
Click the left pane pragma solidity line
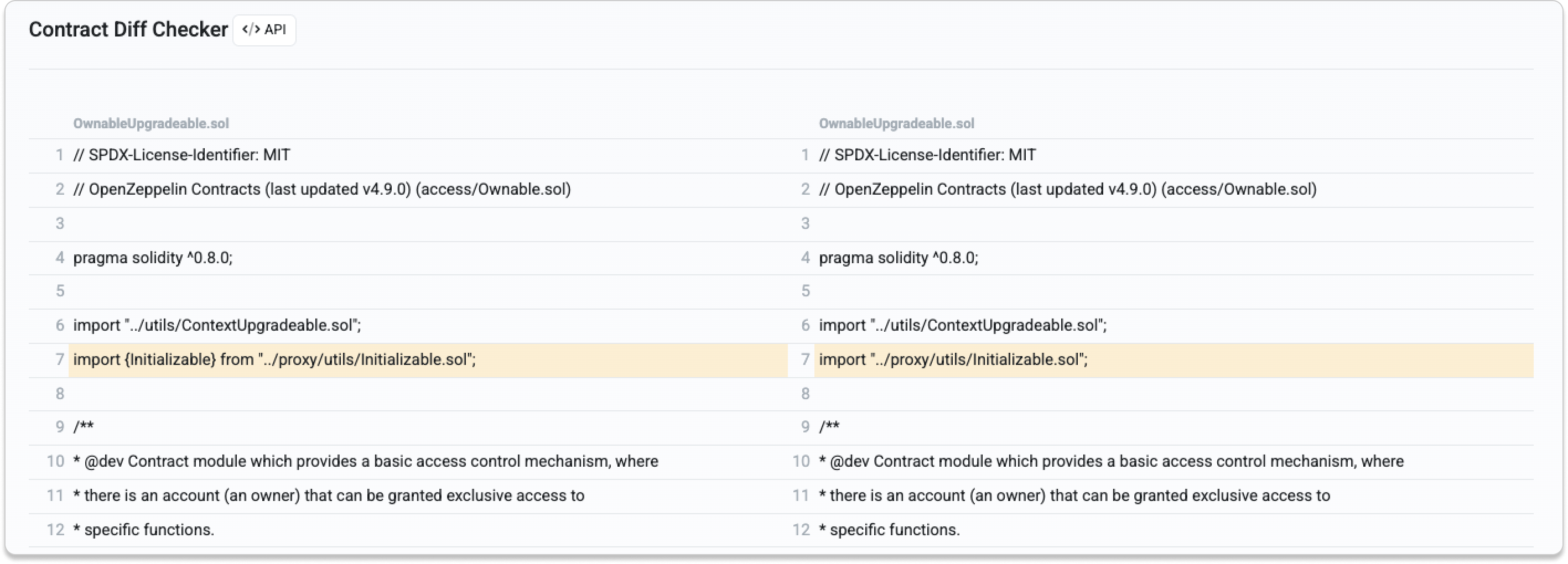pos(153,258)
